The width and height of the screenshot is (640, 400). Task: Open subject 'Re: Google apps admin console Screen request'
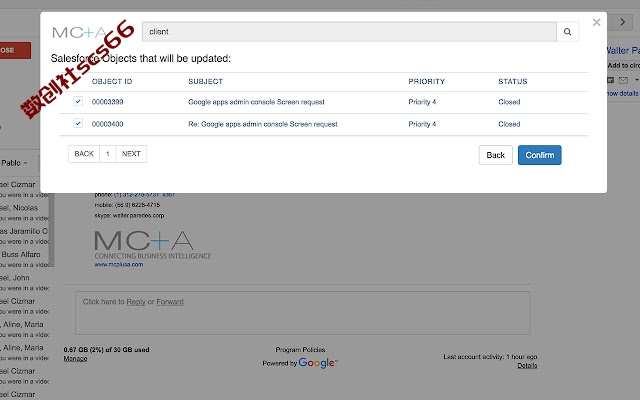click(x=263, y=124)
